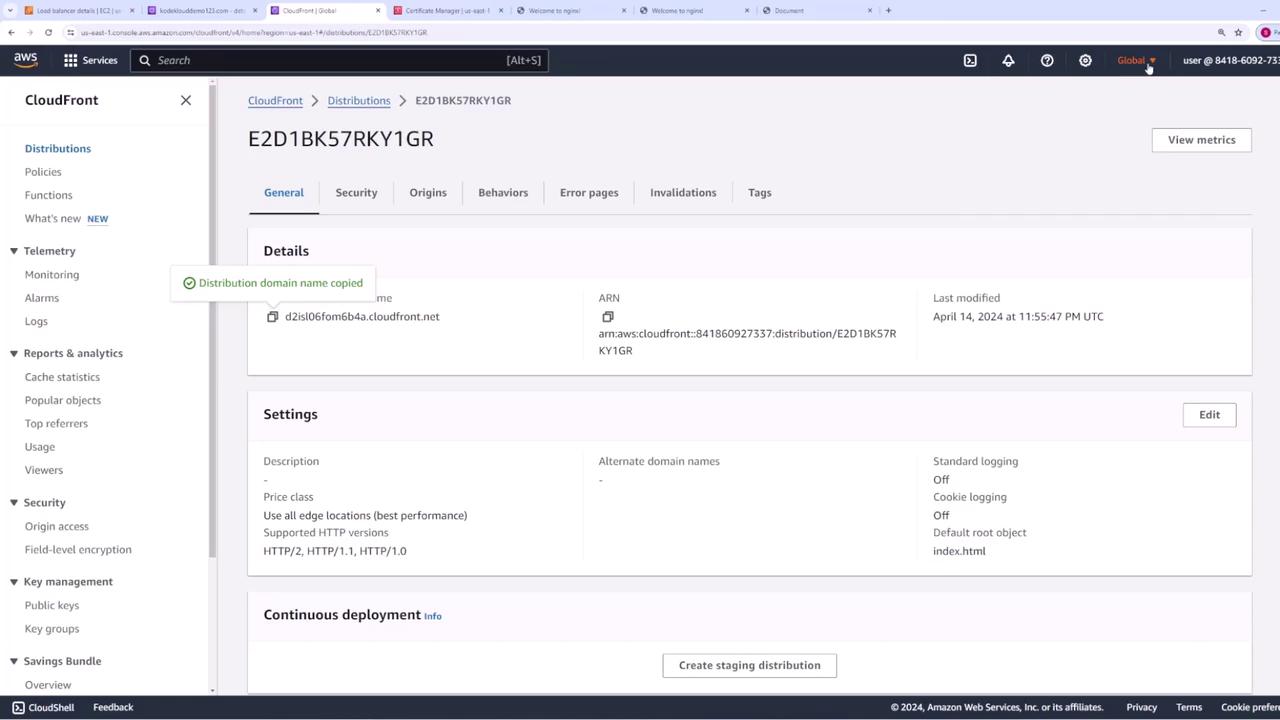Open Feedback in the footer
The width and height of the screenshot is (1280, 720).
113,707
